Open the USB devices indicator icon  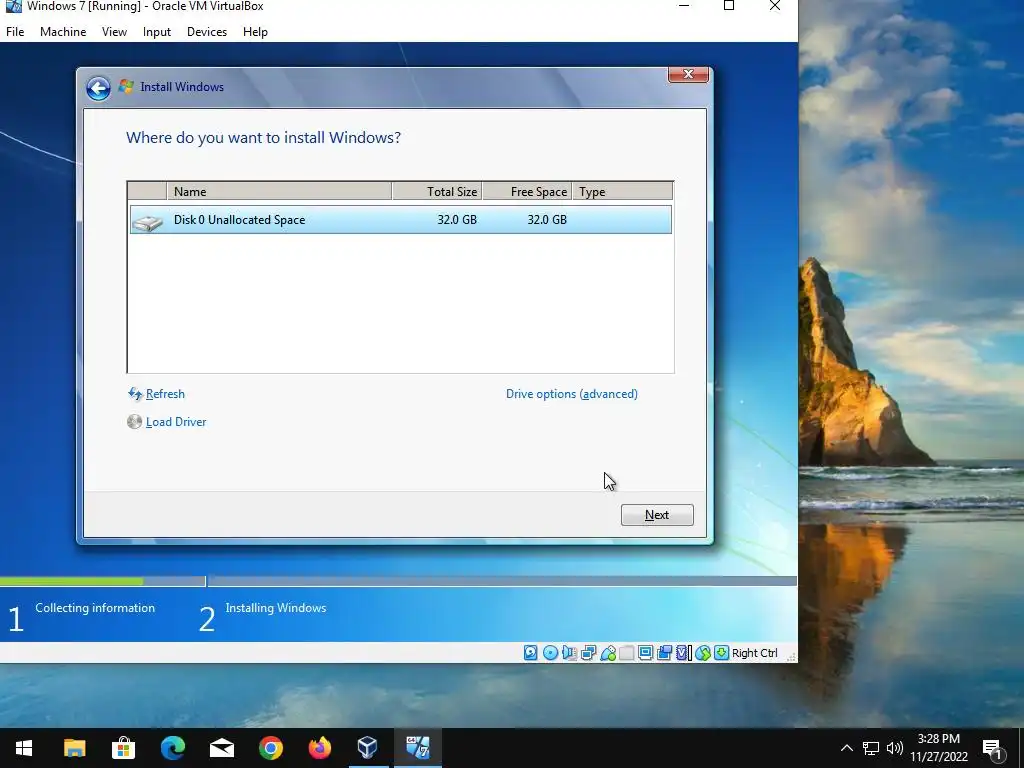point(607,652)
